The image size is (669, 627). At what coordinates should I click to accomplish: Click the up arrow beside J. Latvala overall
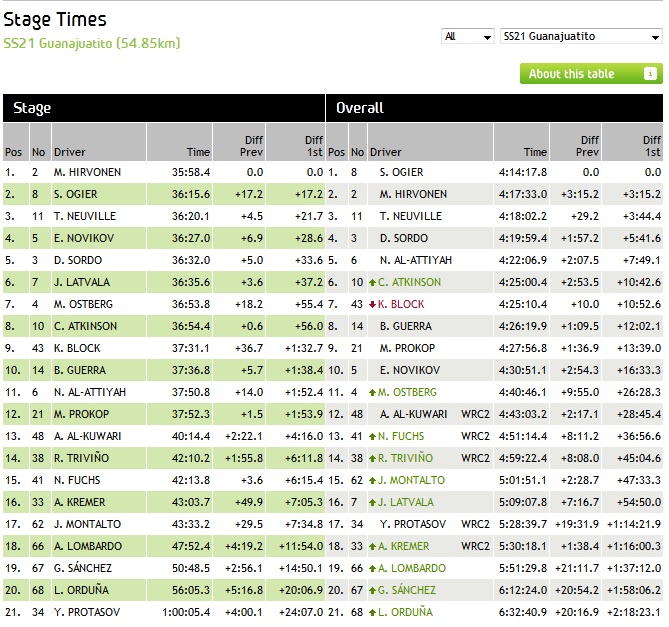click(373, 502)
